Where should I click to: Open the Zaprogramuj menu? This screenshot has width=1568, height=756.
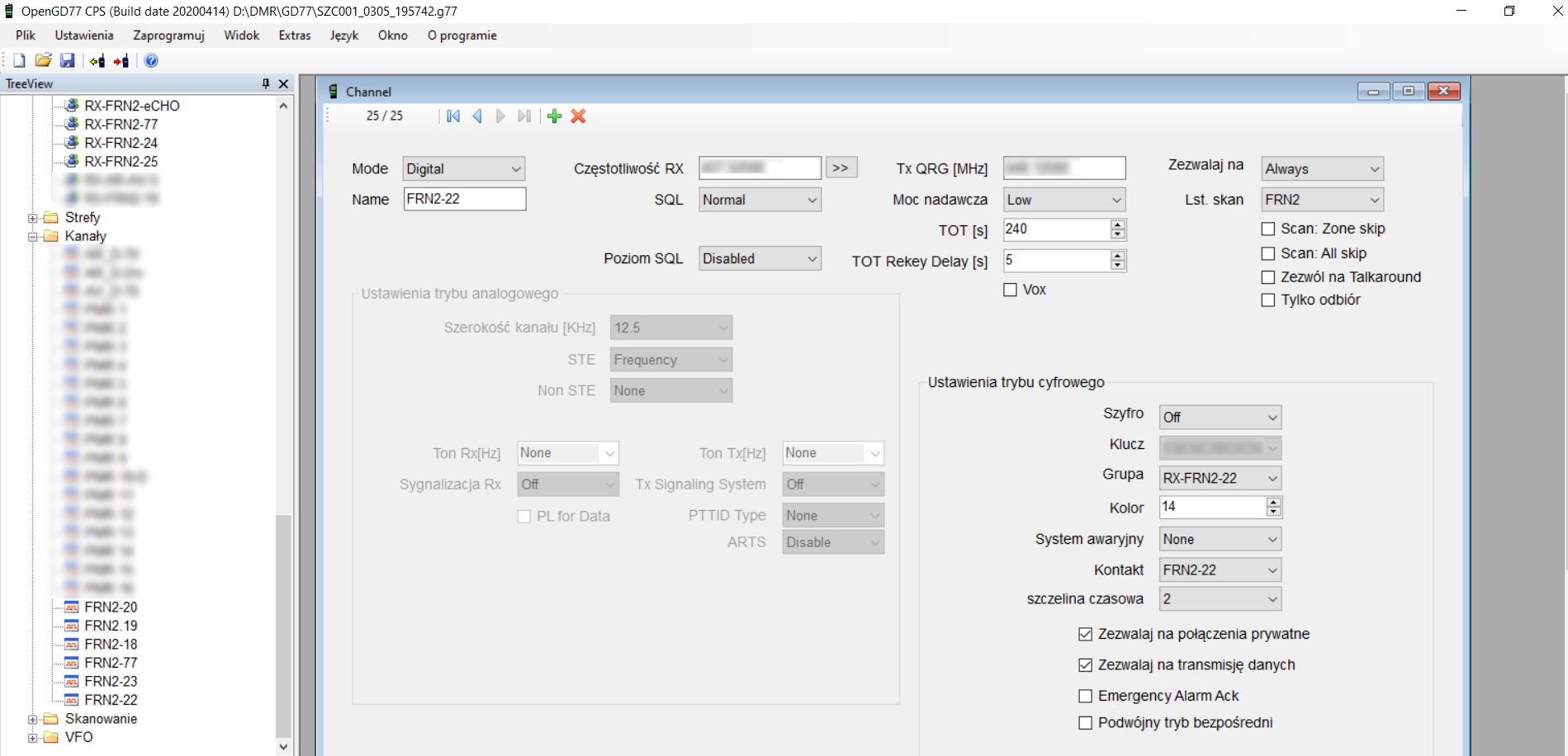[168, 35]
